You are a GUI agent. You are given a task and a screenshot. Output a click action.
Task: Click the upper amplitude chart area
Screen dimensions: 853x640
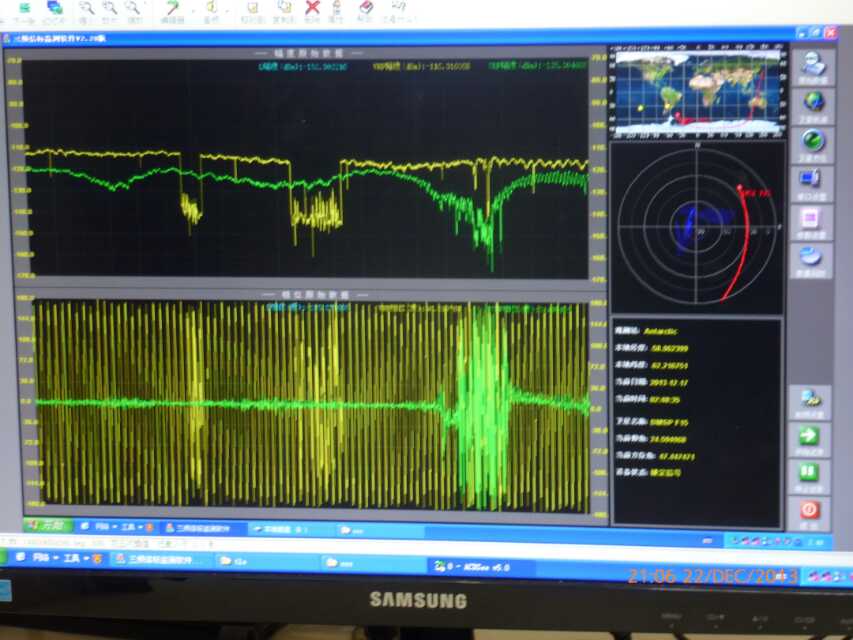point(305,170)
